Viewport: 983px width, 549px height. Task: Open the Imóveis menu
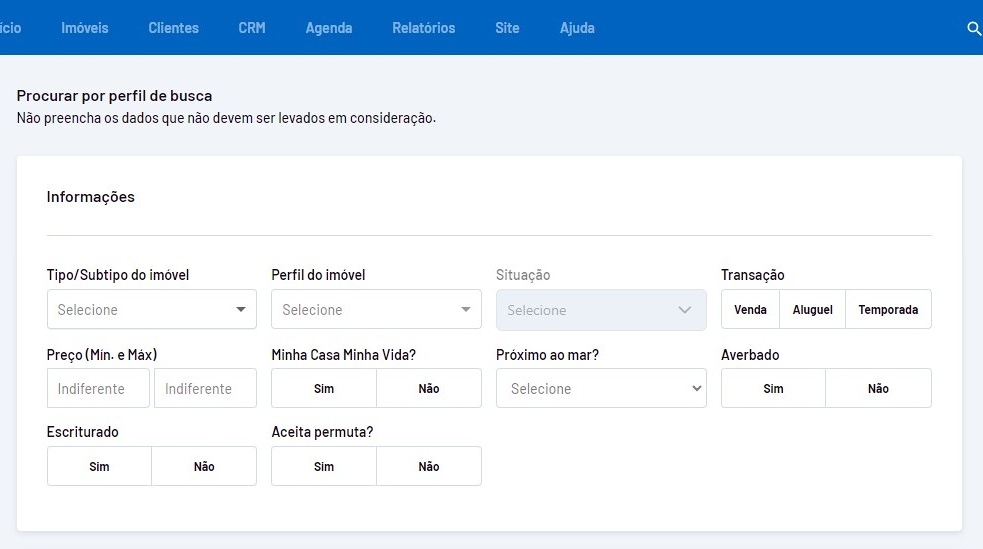[85, 28]
